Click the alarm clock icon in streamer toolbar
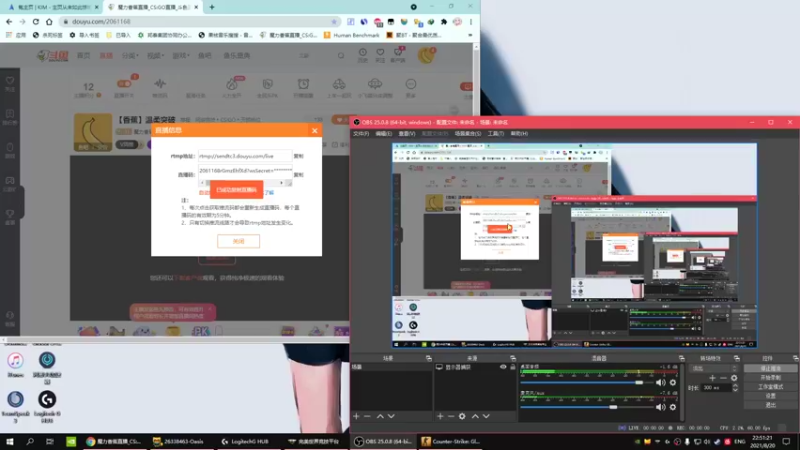This screenshot has width=800, height=450. pos(304,84)
